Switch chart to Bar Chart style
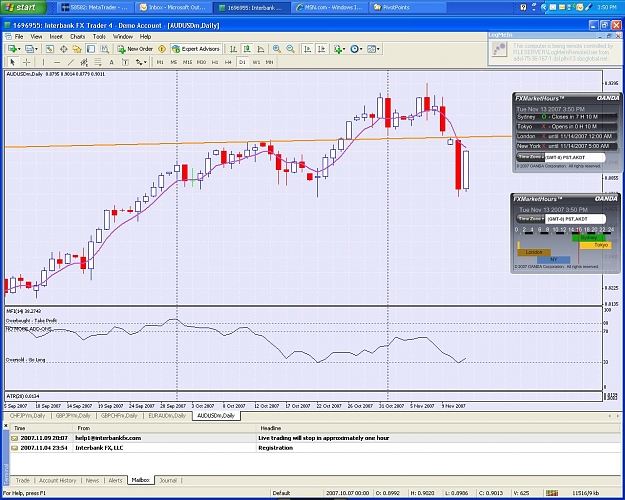 233,49
